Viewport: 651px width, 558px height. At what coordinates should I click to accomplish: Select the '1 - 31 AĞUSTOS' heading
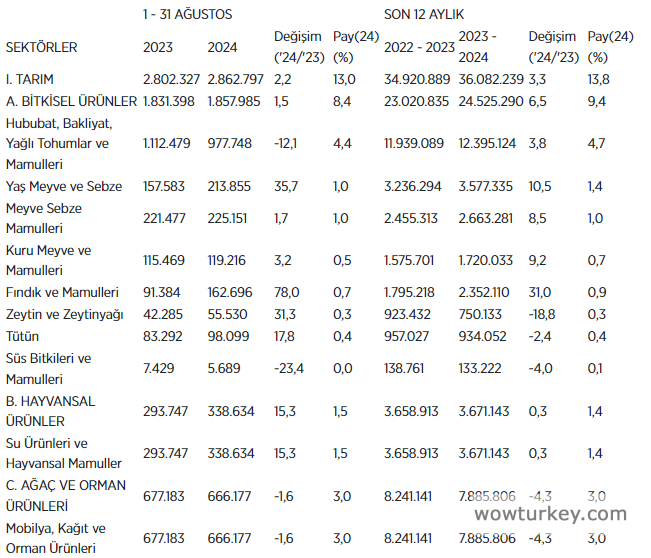(x=188, y=15)
